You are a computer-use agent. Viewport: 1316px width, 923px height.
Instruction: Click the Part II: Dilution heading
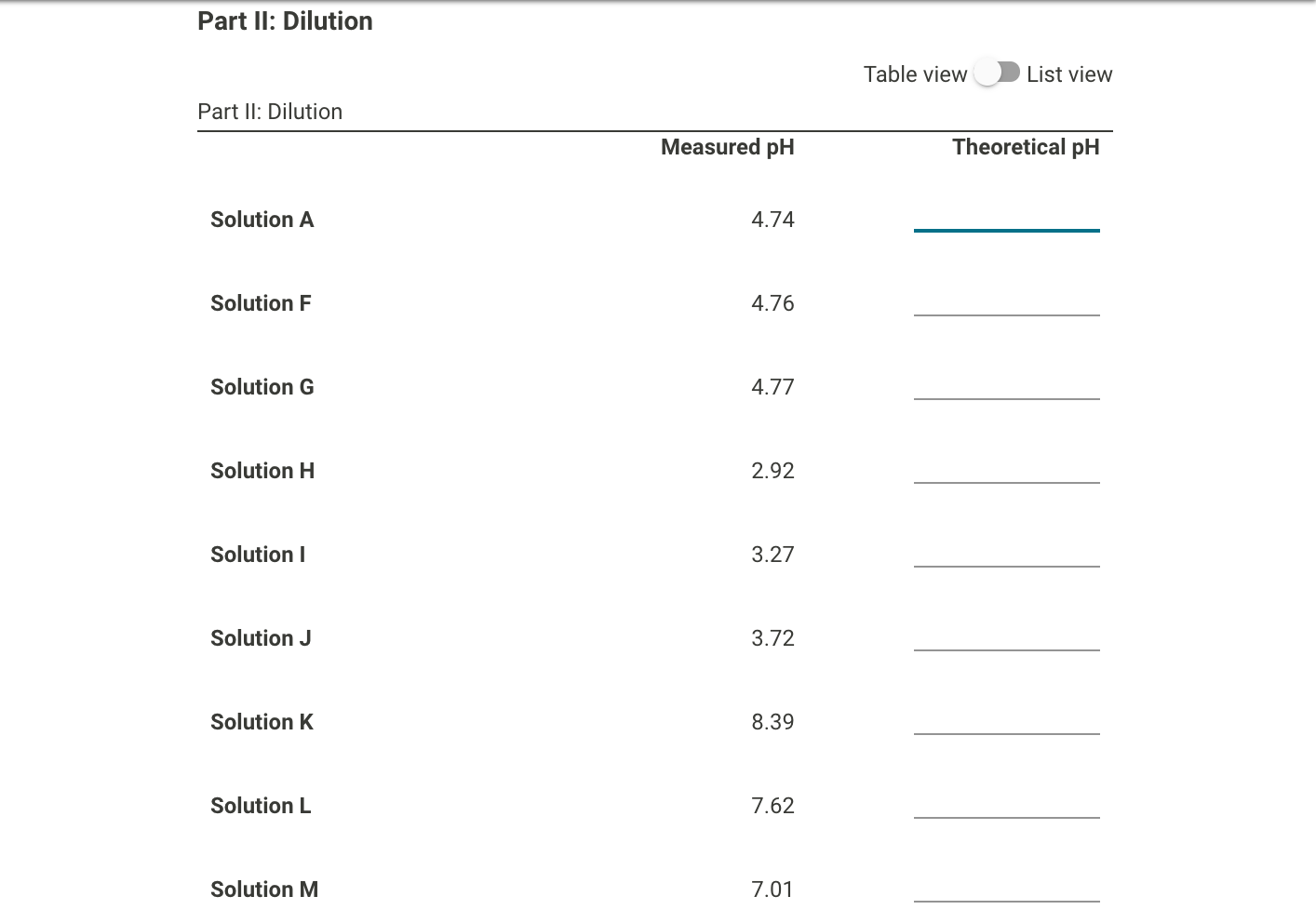tap(284, 20)
